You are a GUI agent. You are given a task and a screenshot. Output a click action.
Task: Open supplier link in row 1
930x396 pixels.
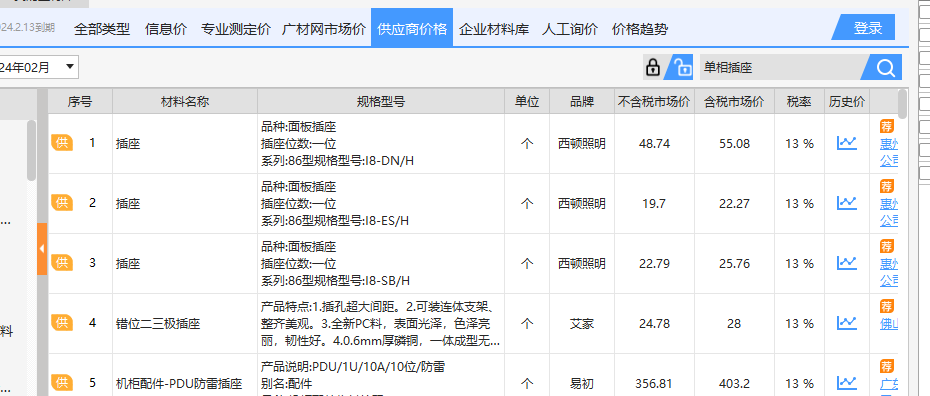888,152
